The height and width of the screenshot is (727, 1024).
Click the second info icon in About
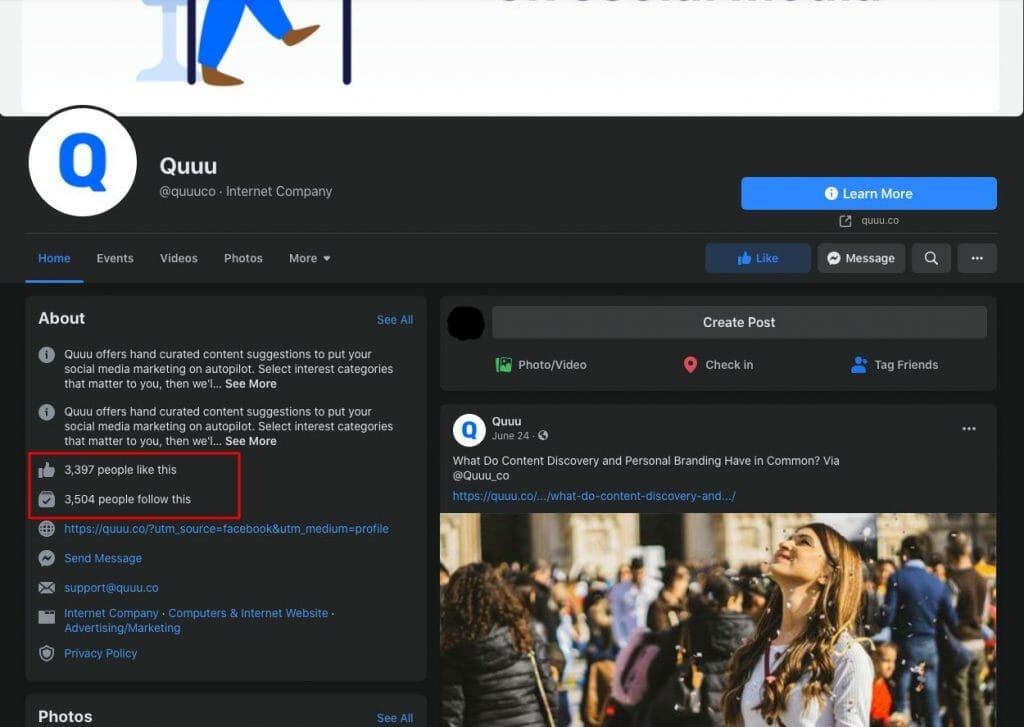[x=46, y=412]
